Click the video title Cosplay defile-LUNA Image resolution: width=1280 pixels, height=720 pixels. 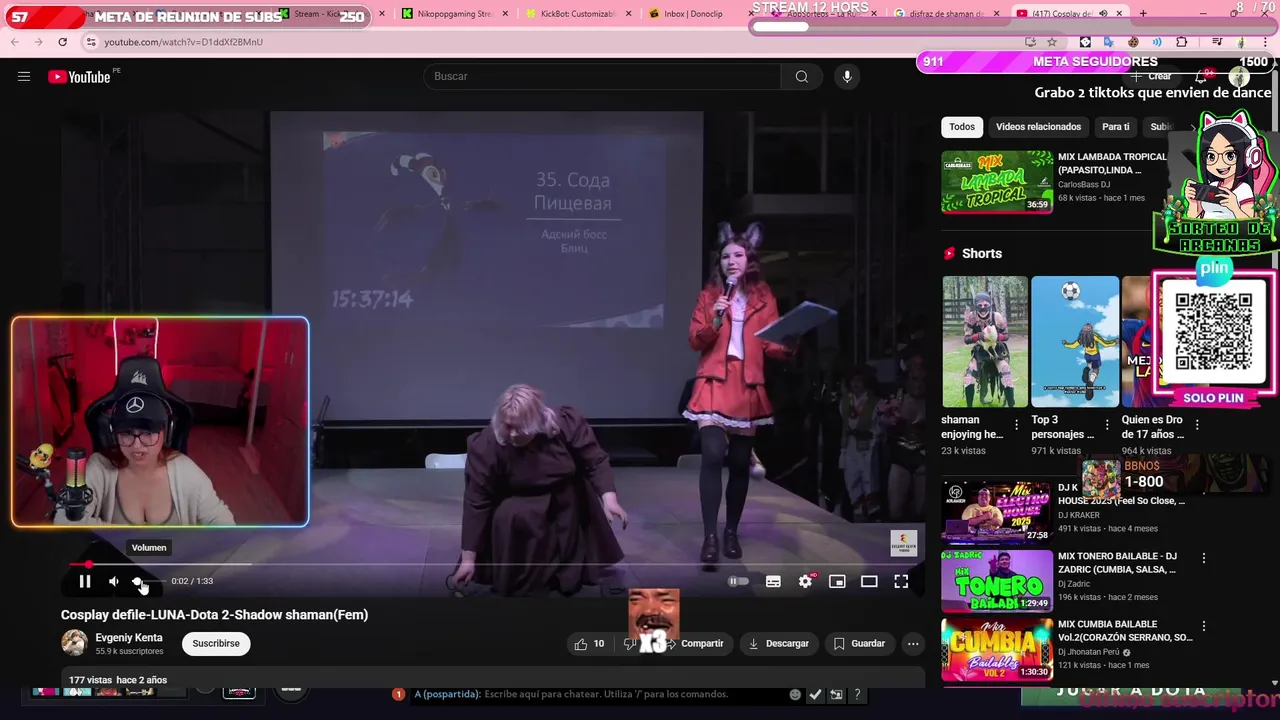click(214, 615)
